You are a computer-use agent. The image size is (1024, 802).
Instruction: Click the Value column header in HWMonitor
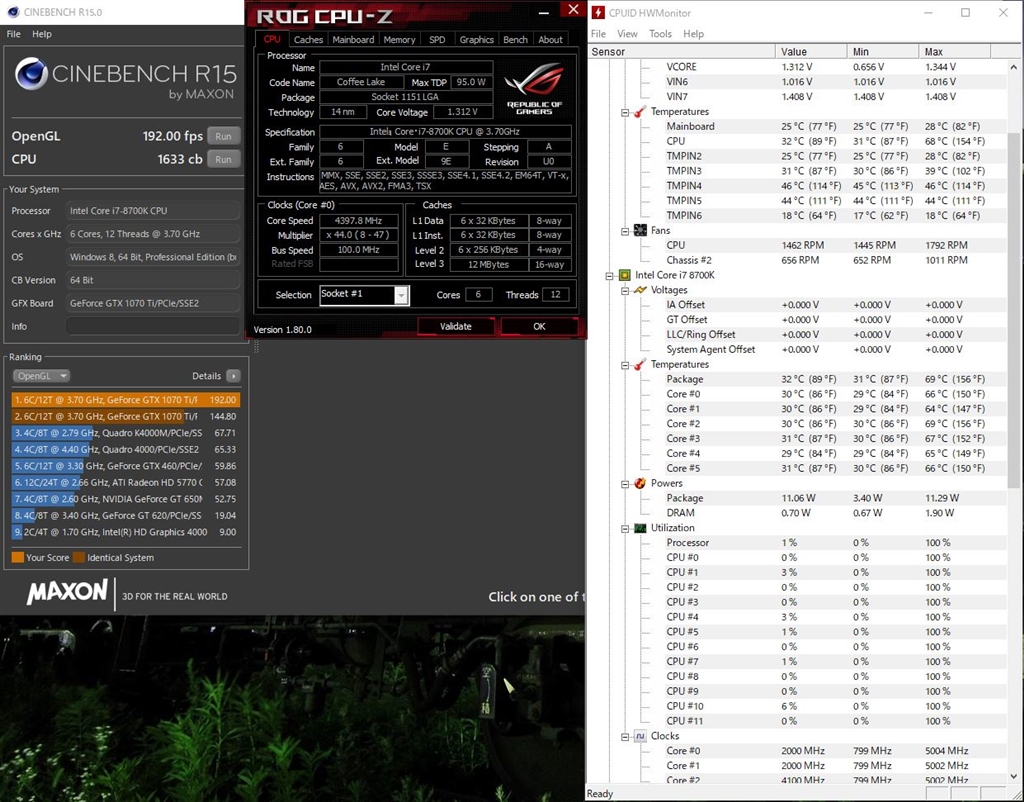pyautogui.click(x=810, y=52)
